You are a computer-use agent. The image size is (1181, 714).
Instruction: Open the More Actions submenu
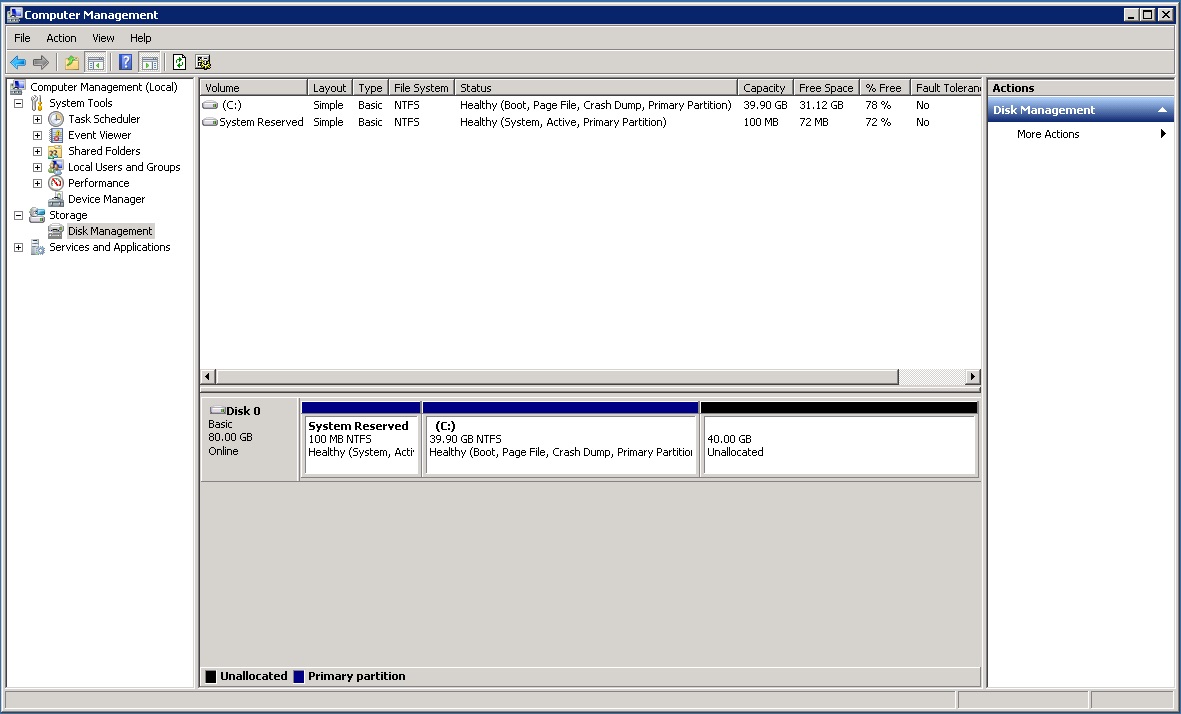point(1047,133)
